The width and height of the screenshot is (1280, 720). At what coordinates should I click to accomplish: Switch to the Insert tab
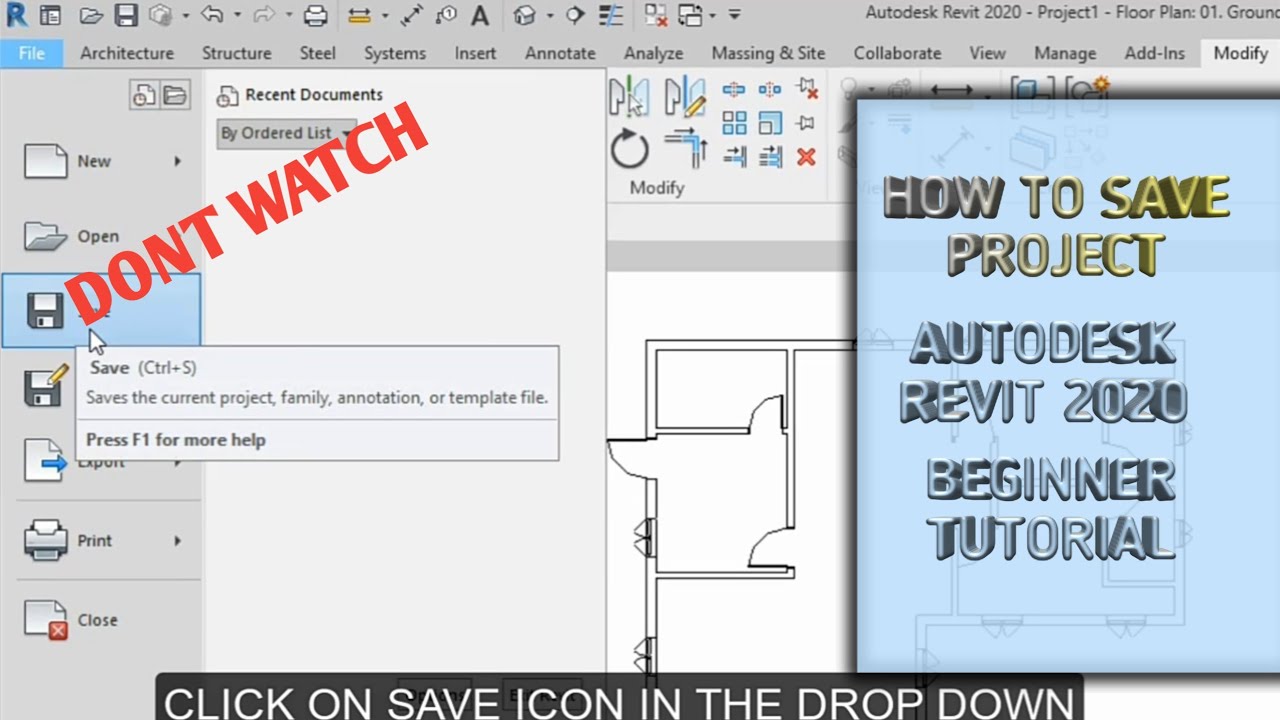coord(475,53)
